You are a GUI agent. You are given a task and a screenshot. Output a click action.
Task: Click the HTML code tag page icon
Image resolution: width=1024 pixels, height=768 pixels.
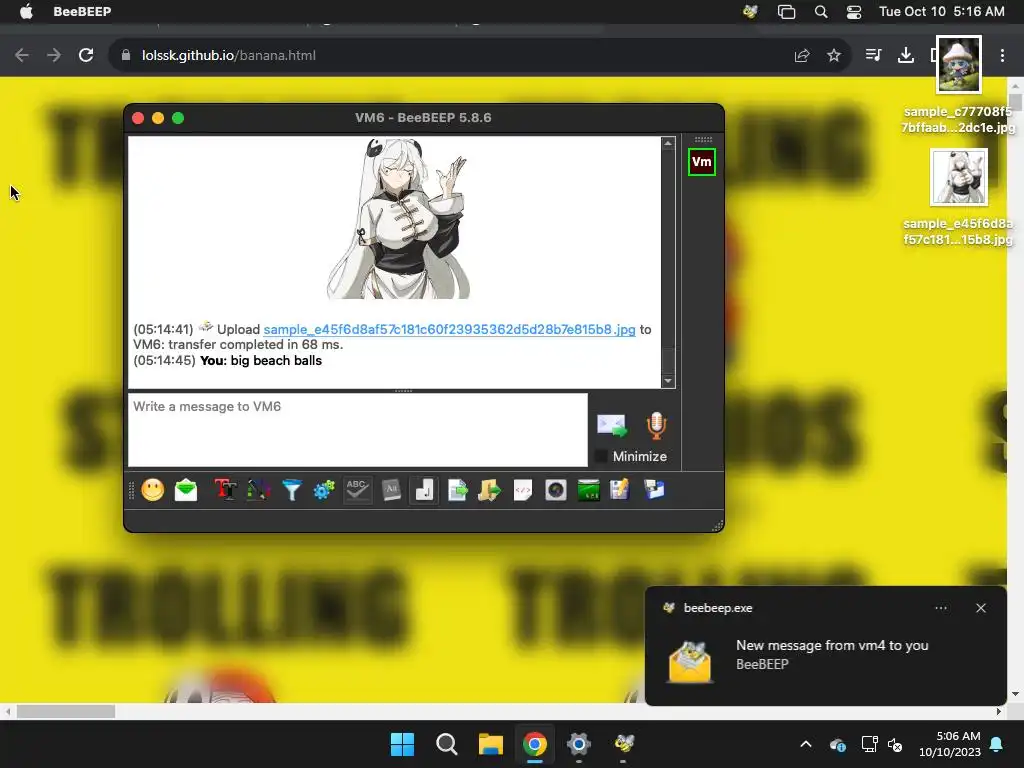(x=522, y=490)
